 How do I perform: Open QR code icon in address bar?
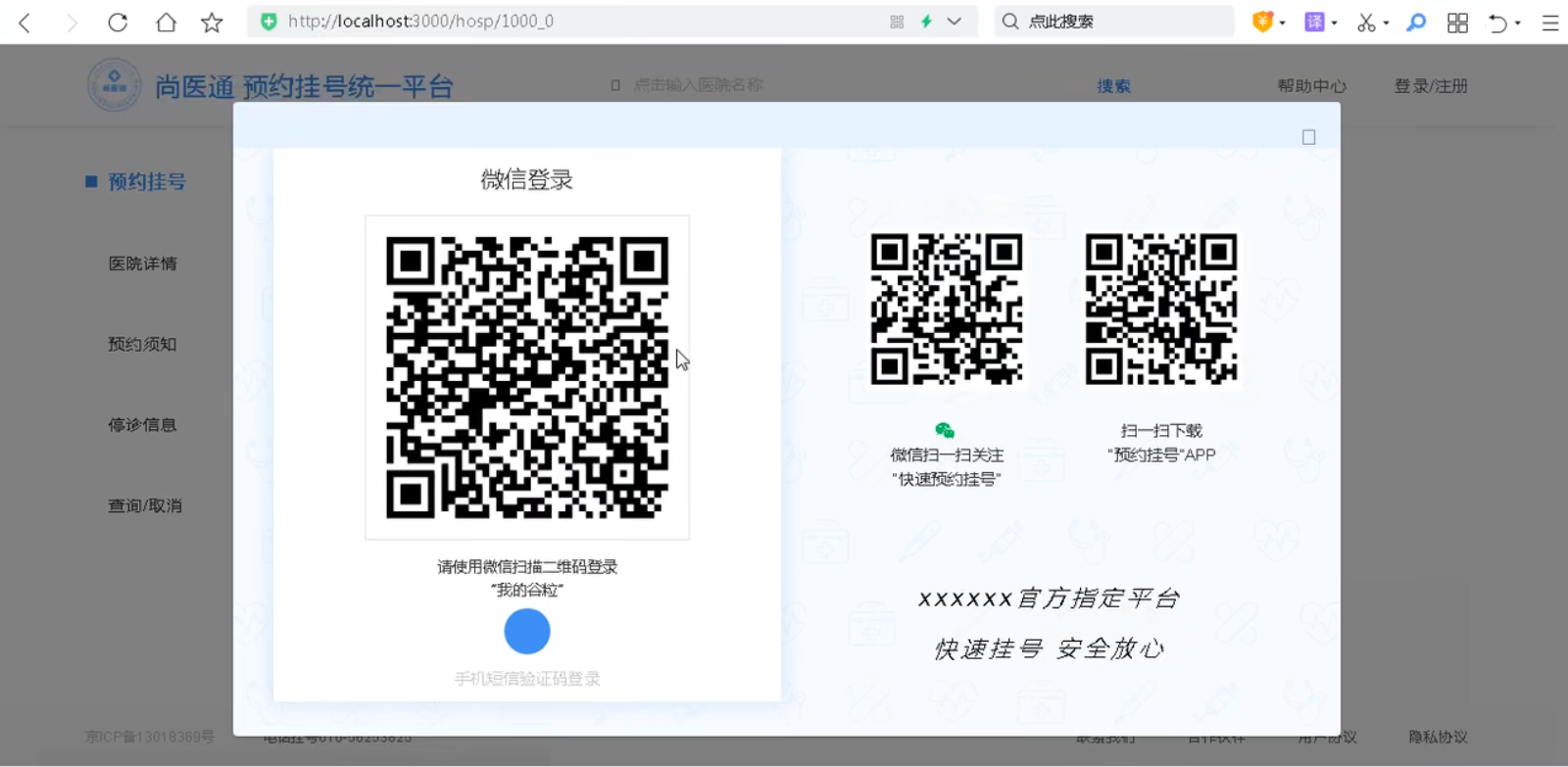[x=897, y=22]
